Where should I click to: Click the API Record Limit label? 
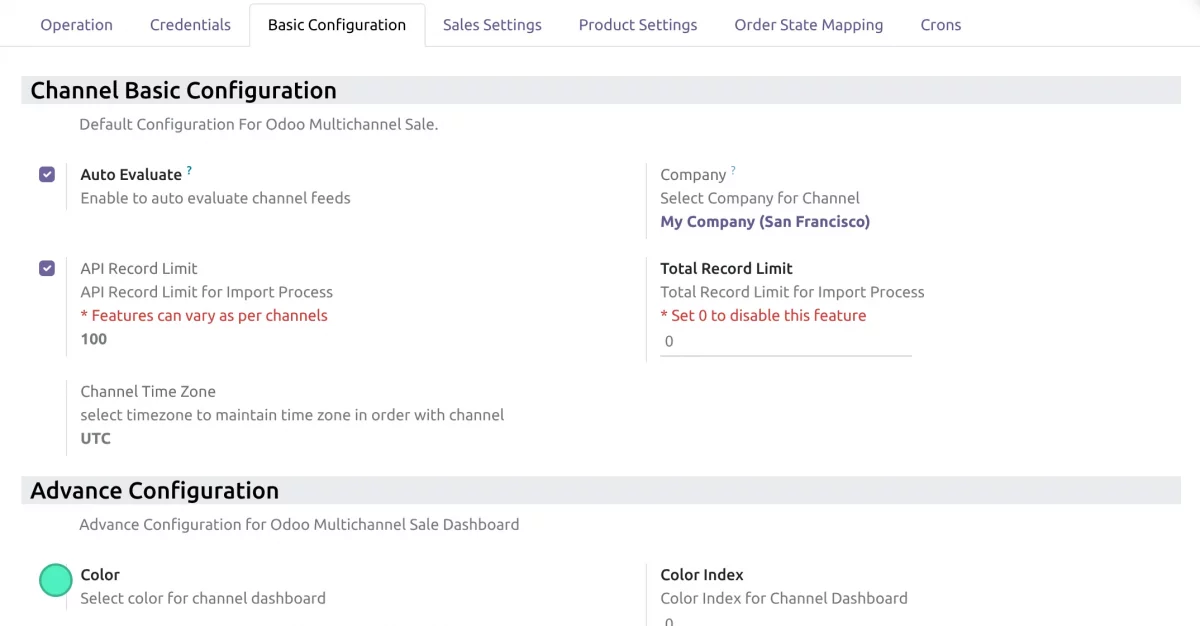[x=139, y=269]
